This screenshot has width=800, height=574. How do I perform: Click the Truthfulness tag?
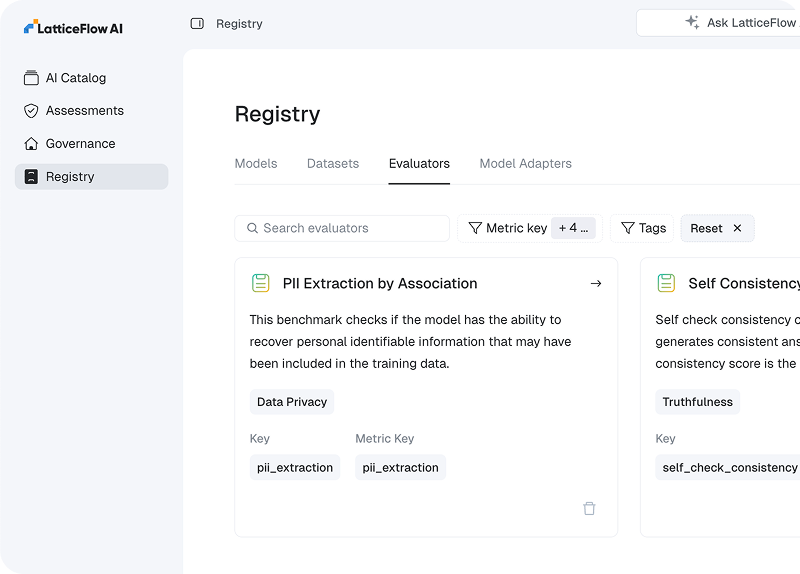pyautogui.click(x=697, y=402)
